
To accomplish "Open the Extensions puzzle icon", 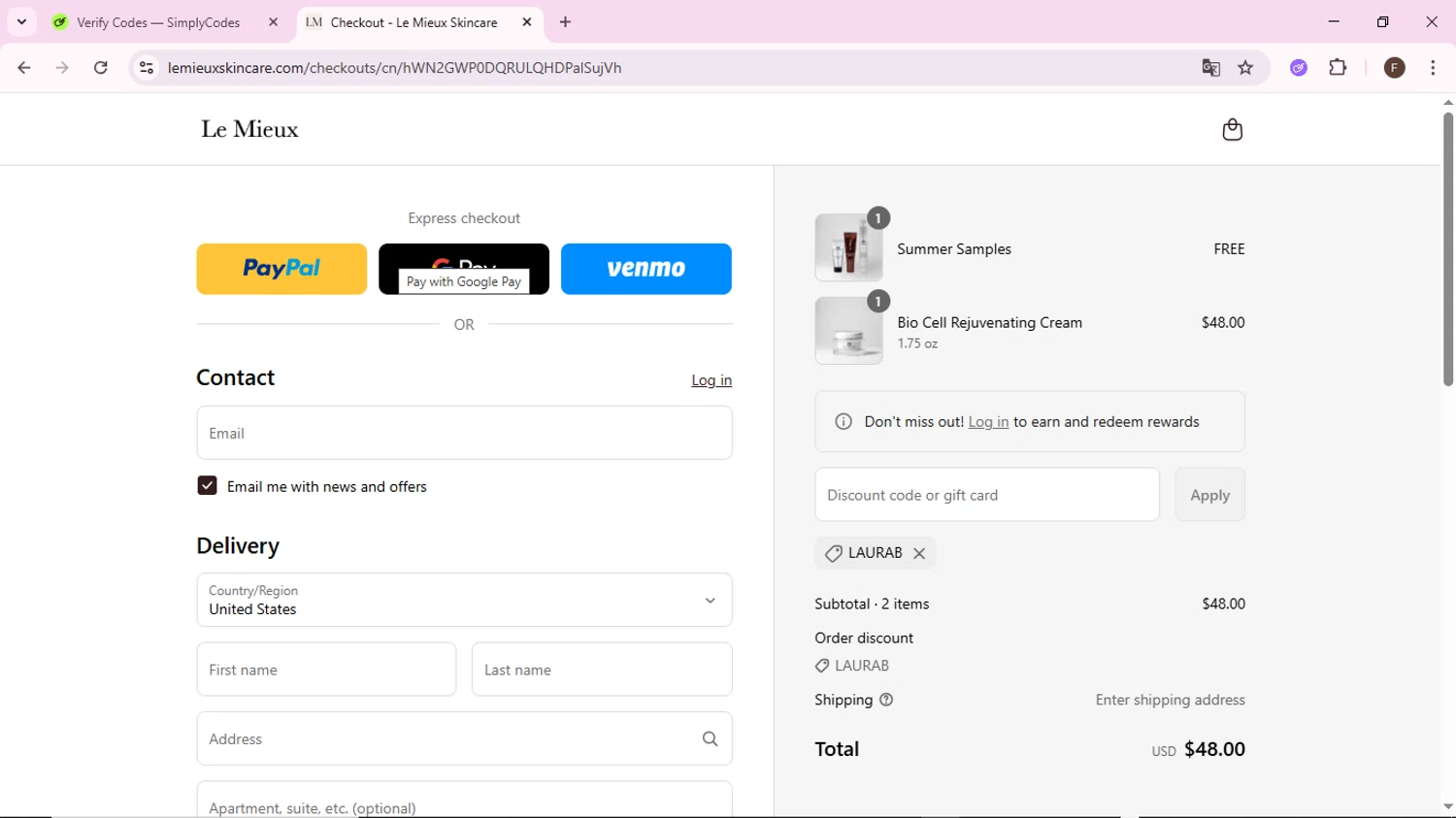I will coord(1338,68).
